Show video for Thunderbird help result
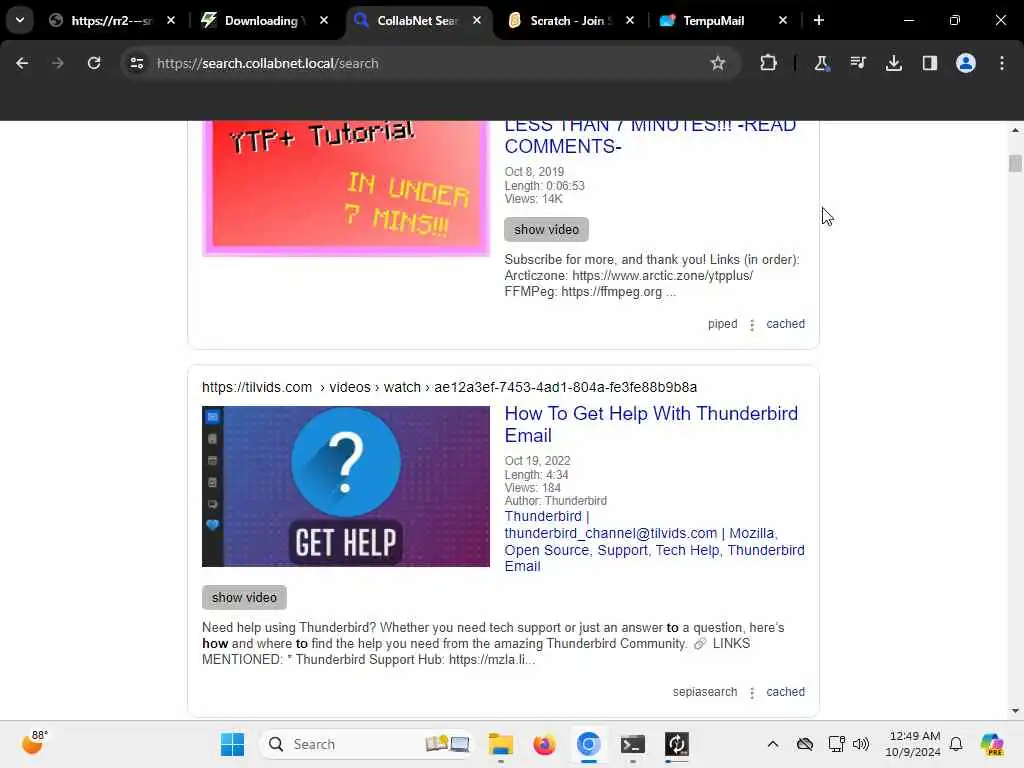 pos(244,598)
